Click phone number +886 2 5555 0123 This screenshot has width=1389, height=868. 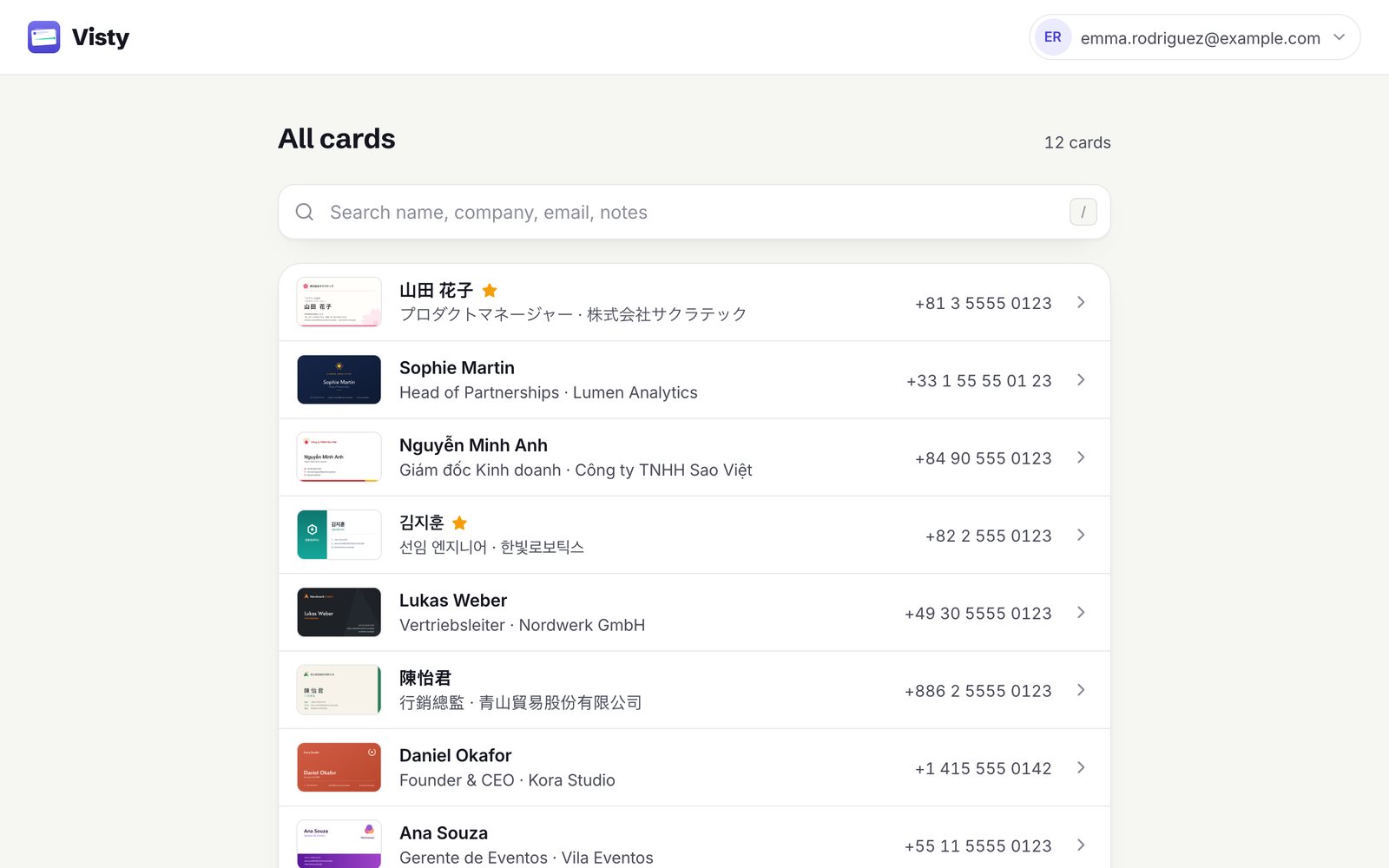tap(978, 691)
